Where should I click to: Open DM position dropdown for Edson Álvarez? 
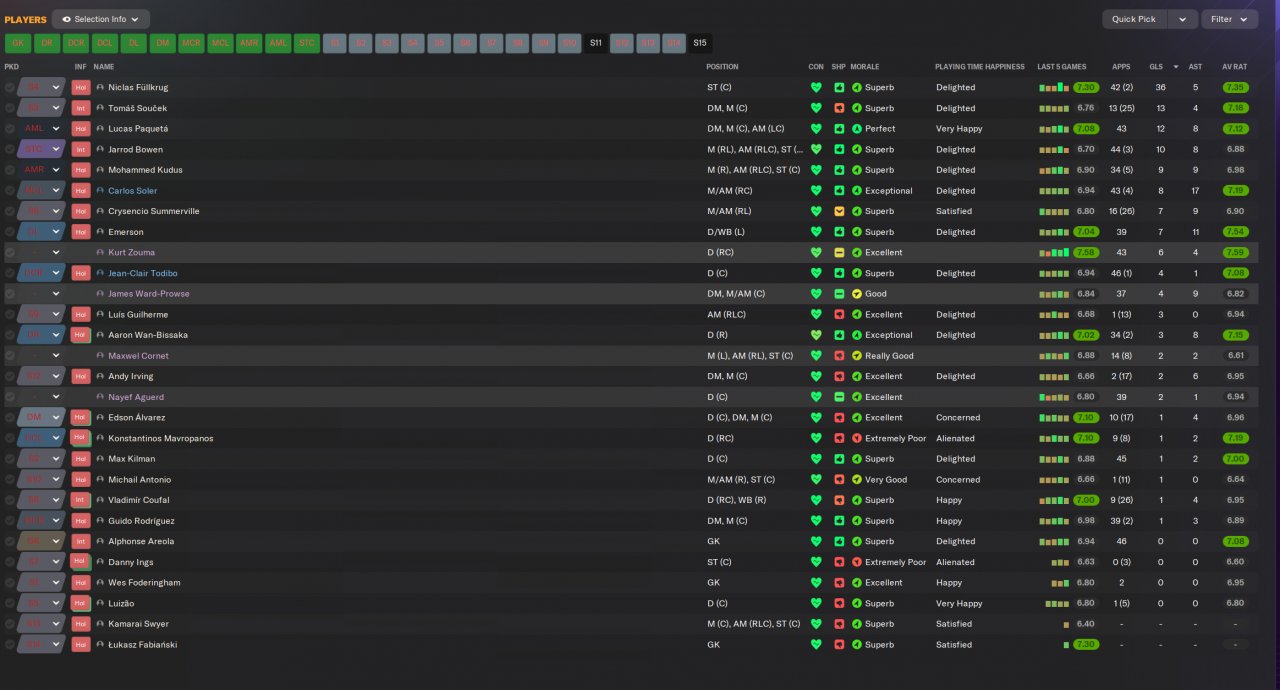coord(56,417)
